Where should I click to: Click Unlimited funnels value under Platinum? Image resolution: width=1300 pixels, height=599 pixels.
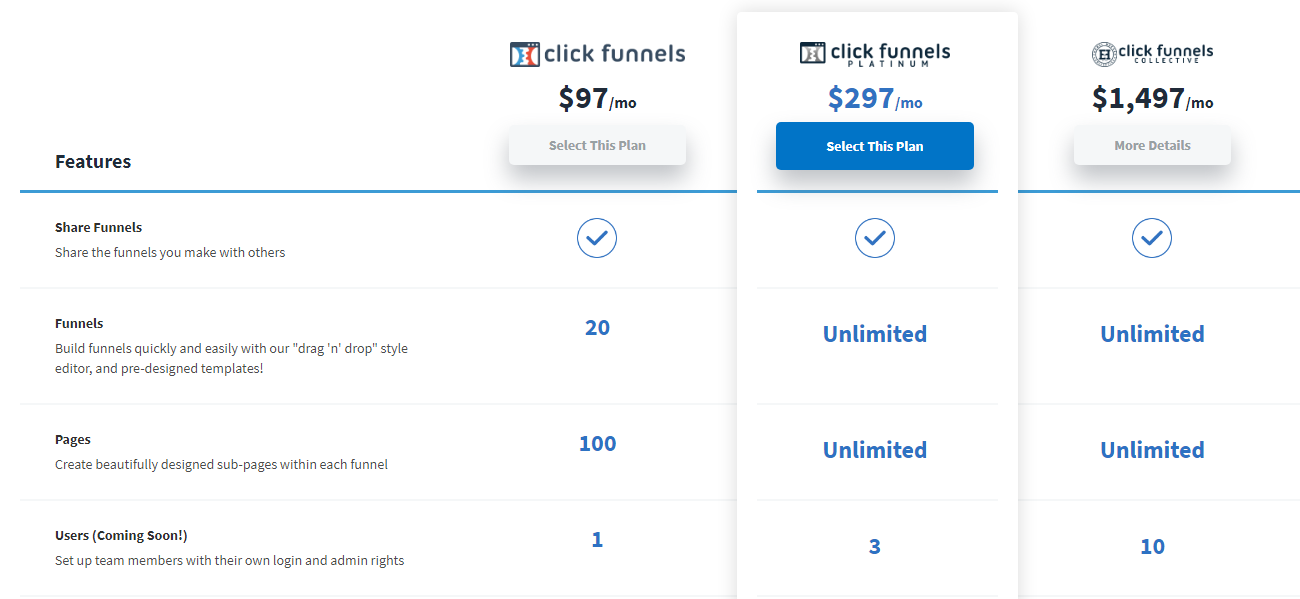(x=875, y=334)
